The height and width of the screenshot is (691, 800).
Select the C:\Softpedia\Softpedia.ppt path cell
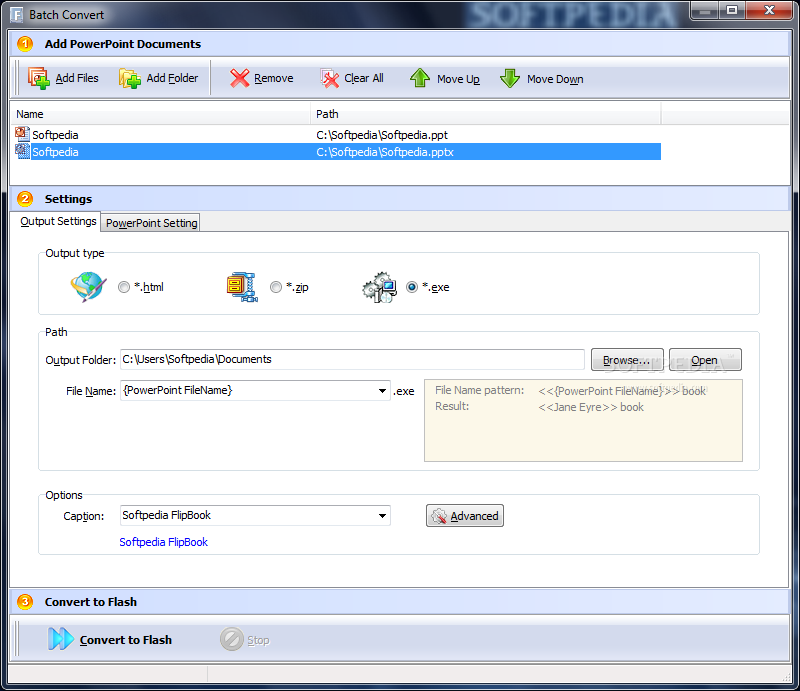coord(382,135)
